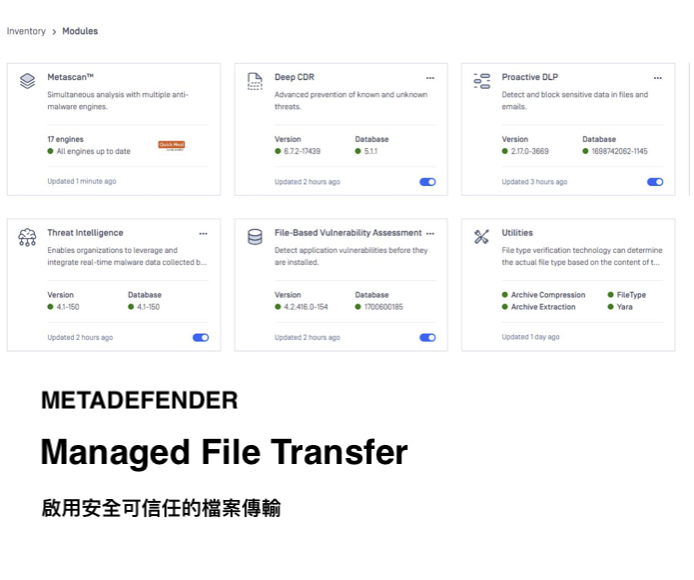Click the File-Based Vulnerability Assessment database icon
Viewport: 694px width, 580px height.
coord(254,237)
